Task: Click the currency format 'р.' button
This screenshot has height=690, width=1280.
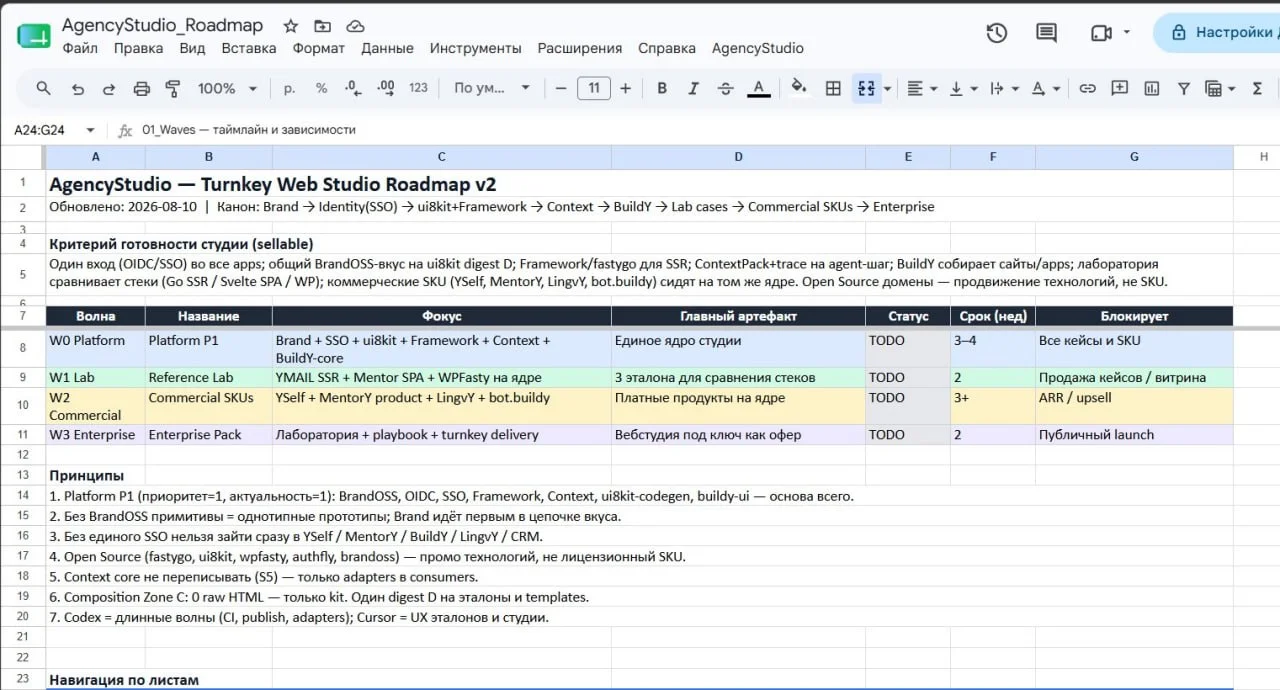Action: [290, 88]
